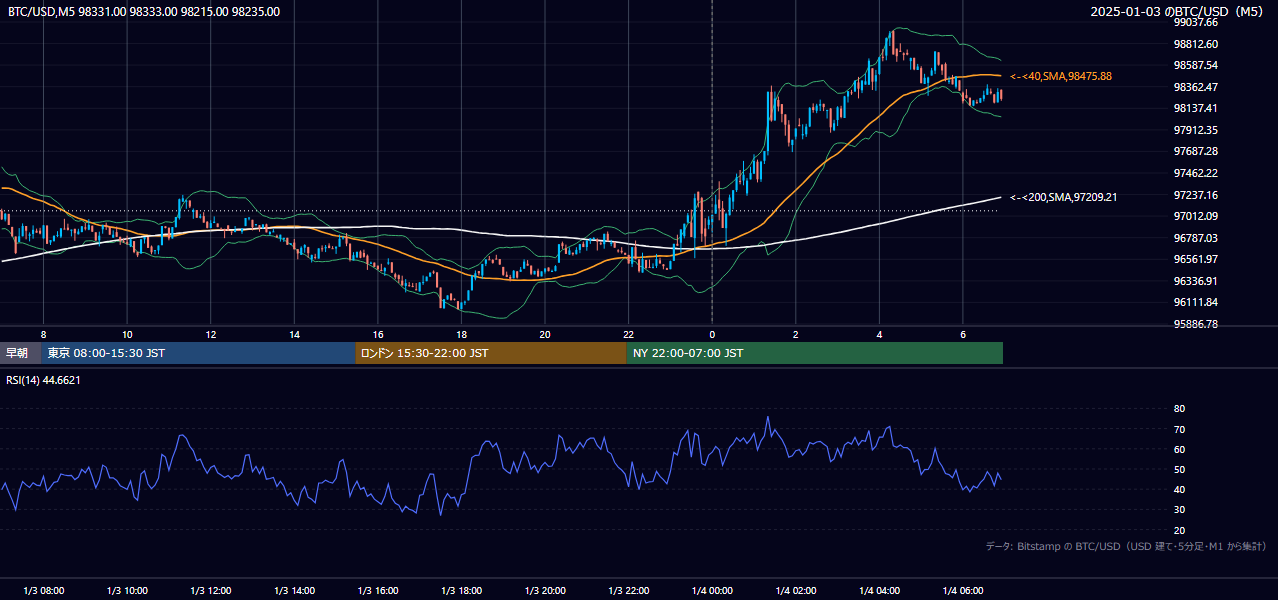The height and width of the screenshot is (600, 1278).
Task: Click RSI scale value 50
Action: click(1179, 469)
